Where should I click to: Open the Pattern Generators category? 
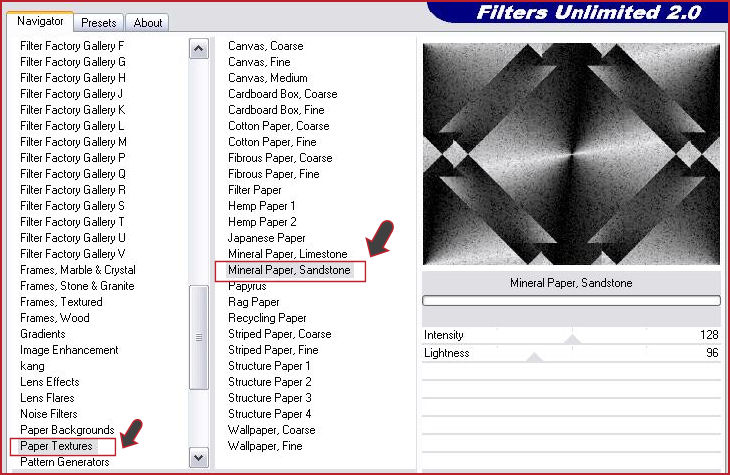pos(65,462)
